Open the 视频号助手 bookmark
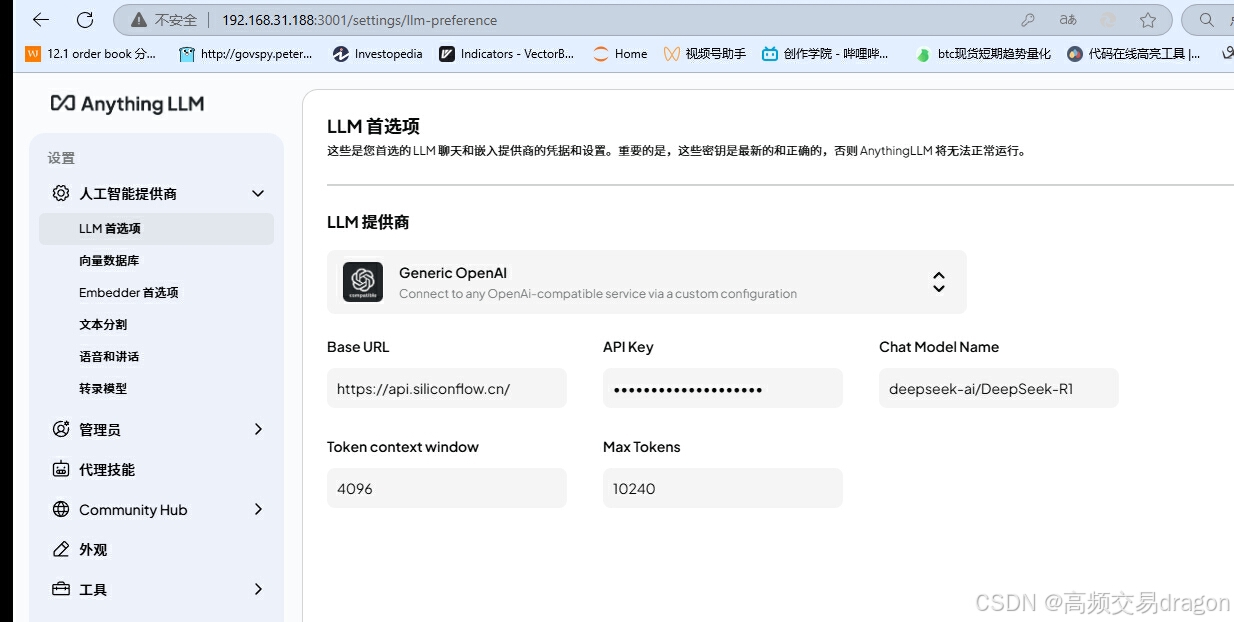 point(704,54)
